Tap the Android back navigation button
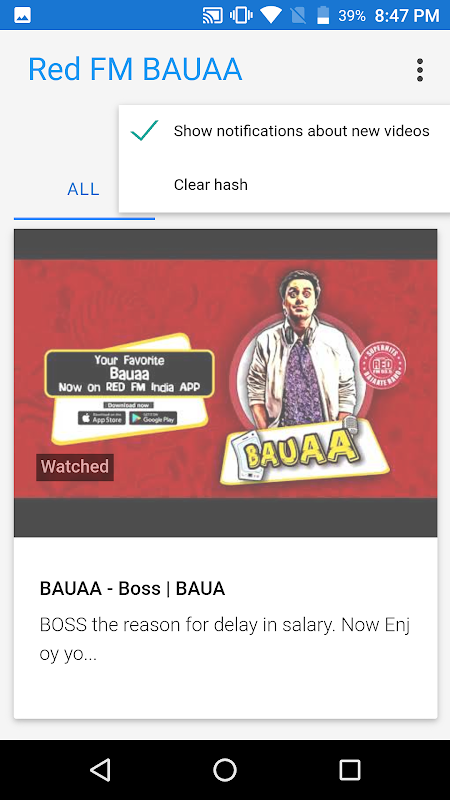This screenshot has height=800, width=450. [101, 769]
